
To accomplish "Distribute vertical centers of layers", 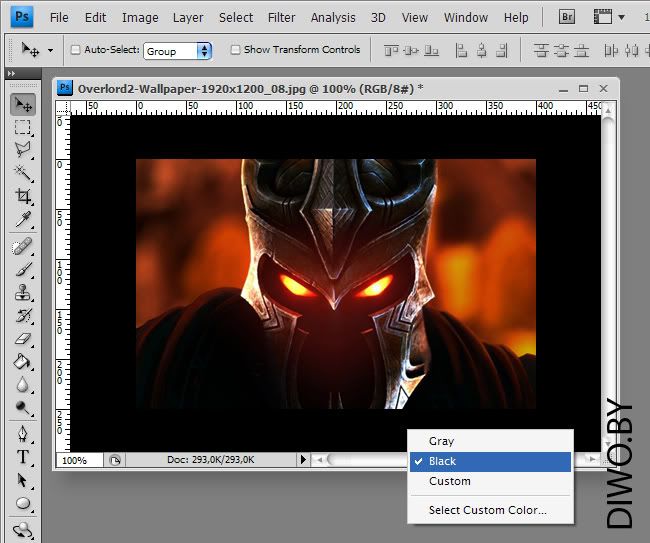I will 561,51.
